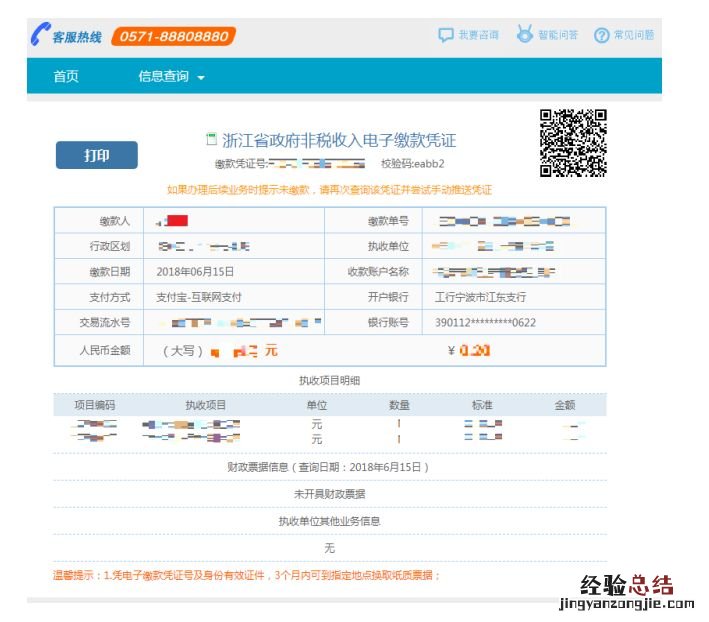Viewport: 709px width, 622px height.
Task: Click the customer hotline phone icon
Action: pos(40,35)
